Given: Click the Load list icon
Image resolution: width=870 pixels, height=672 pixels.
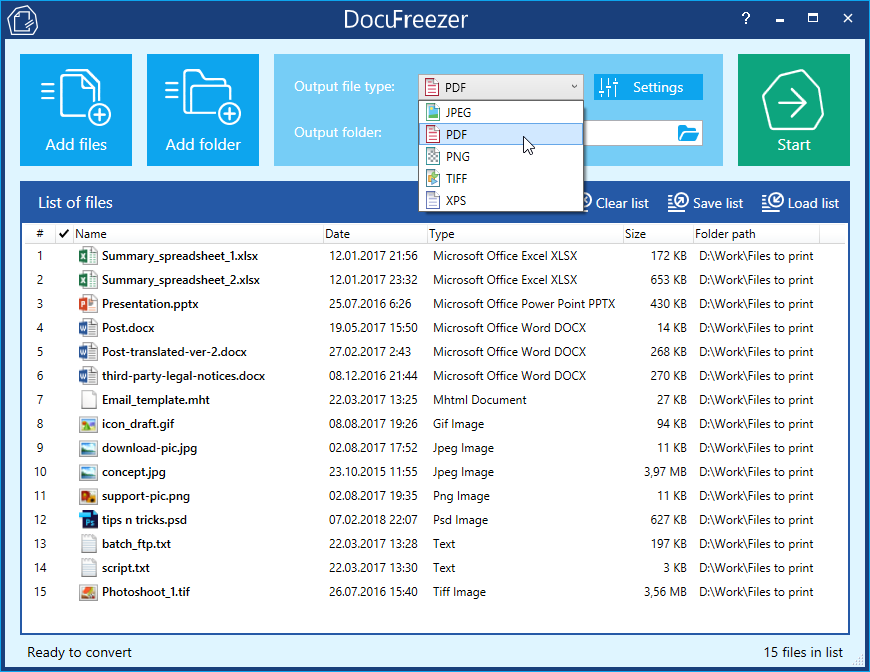Looking at the screenshot, I should click(x=772, y=202).
